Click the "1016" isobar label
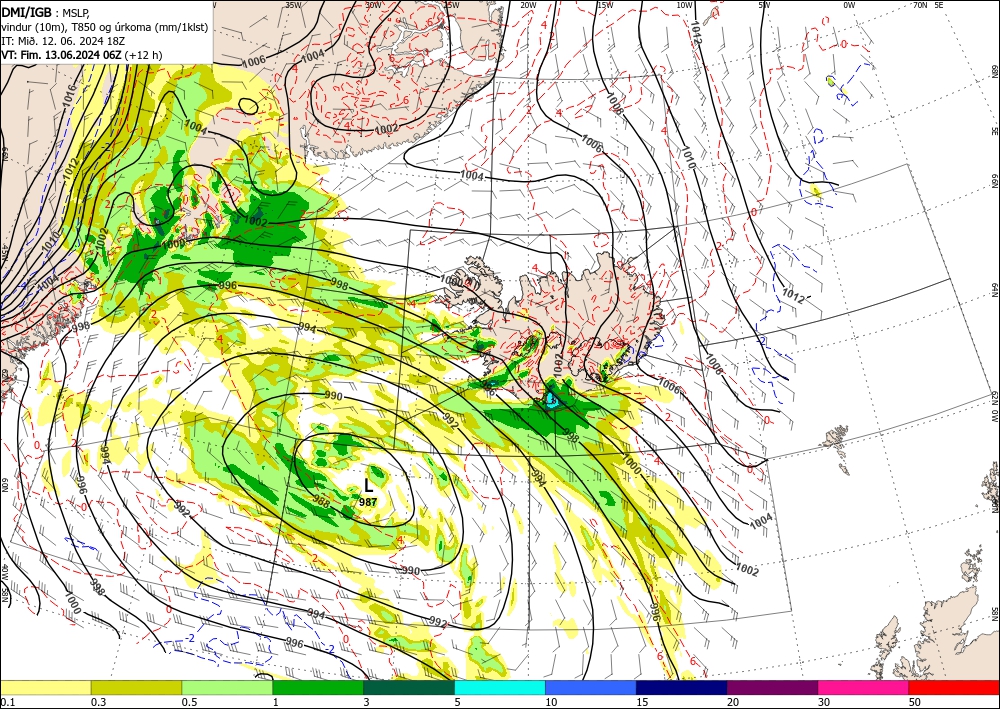The height and width of the screenshot is (709, 1000). tap(70, 95)
